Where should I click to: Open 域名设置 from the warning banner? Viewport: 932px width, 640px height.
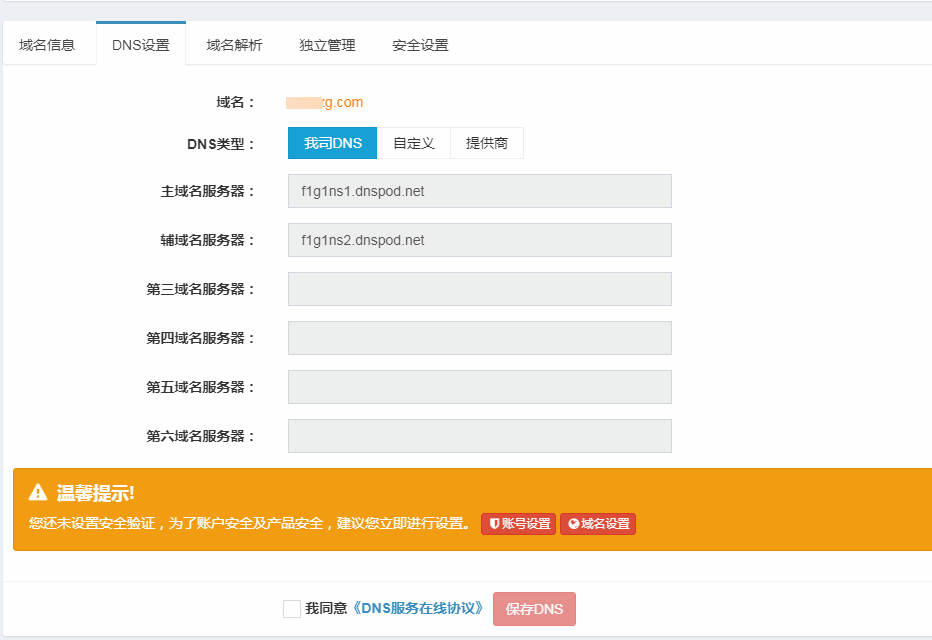pos(598,524)
